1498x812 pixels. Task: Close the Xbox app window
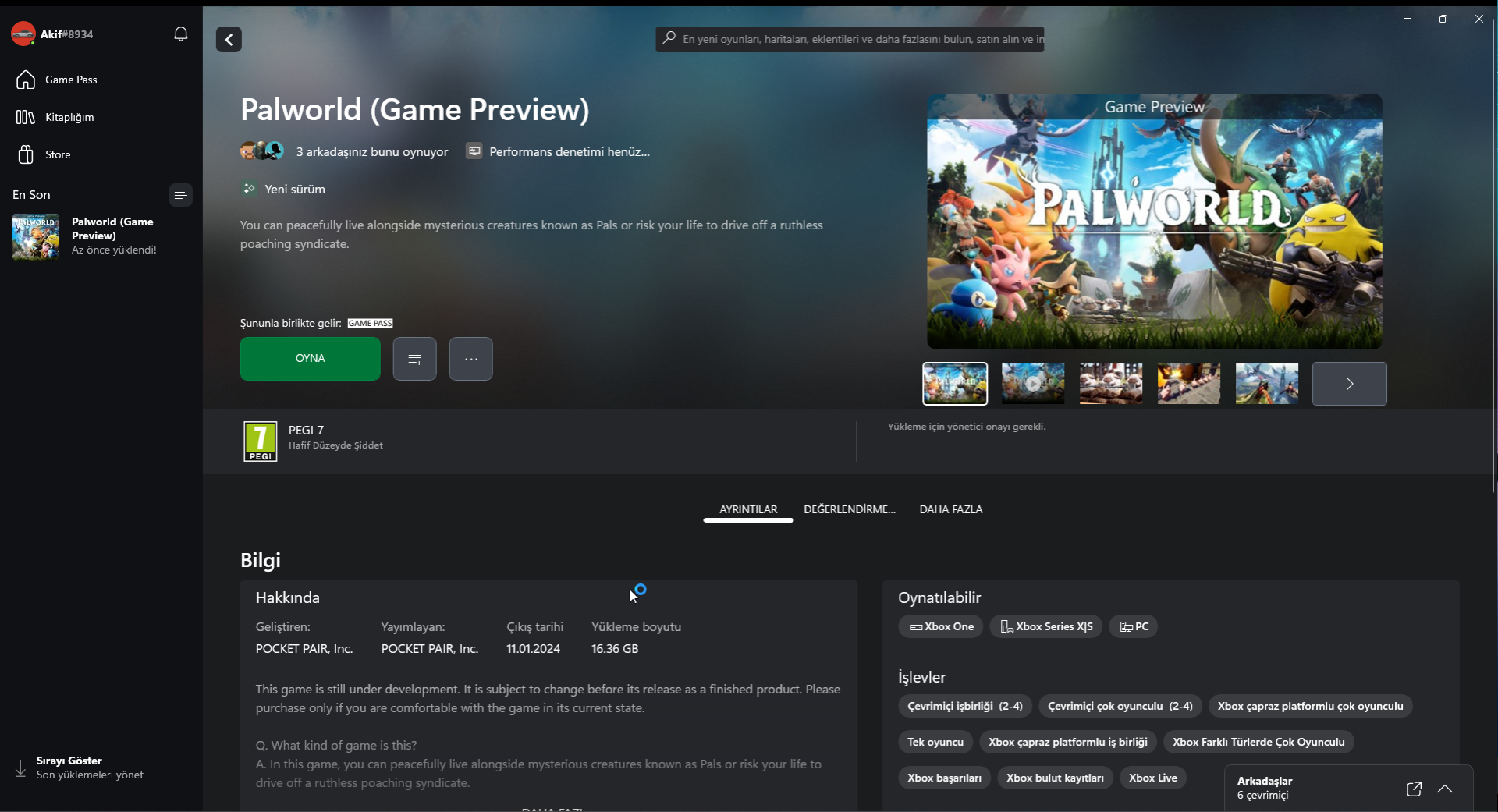(1479, 19)
